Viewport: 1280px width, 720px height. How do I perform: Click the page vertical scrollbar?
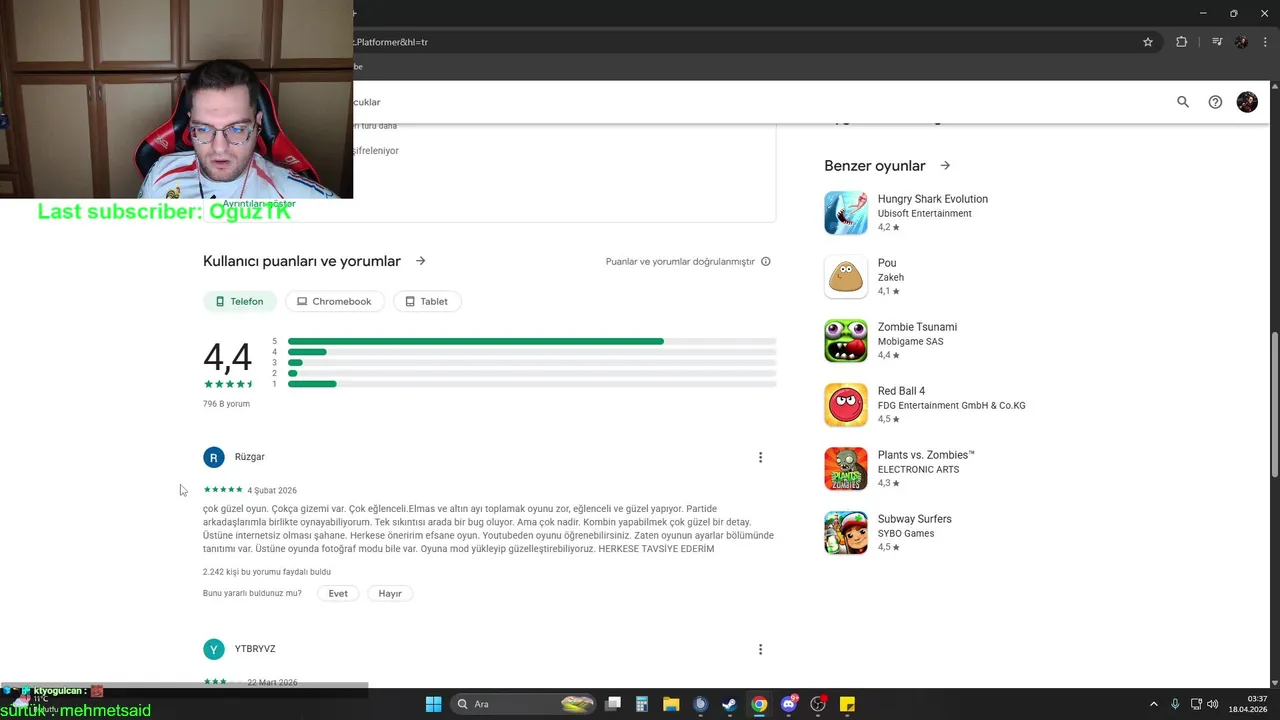pyautogui.click(x=1274, y=405)
